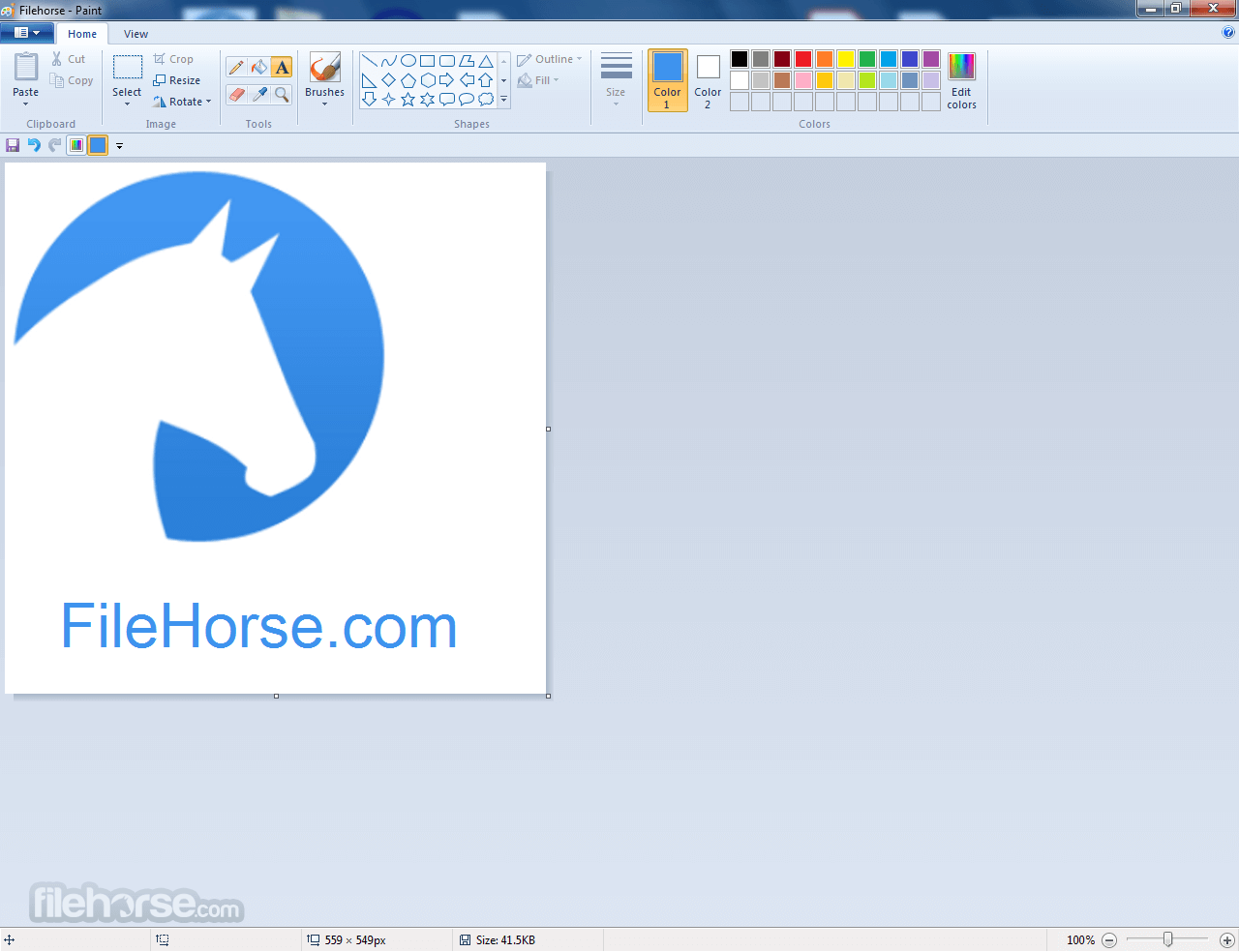Select the Pencil tool
The width and height of the screenshot is (1239, 952).
pyautogui.click(x=236, y=67)
